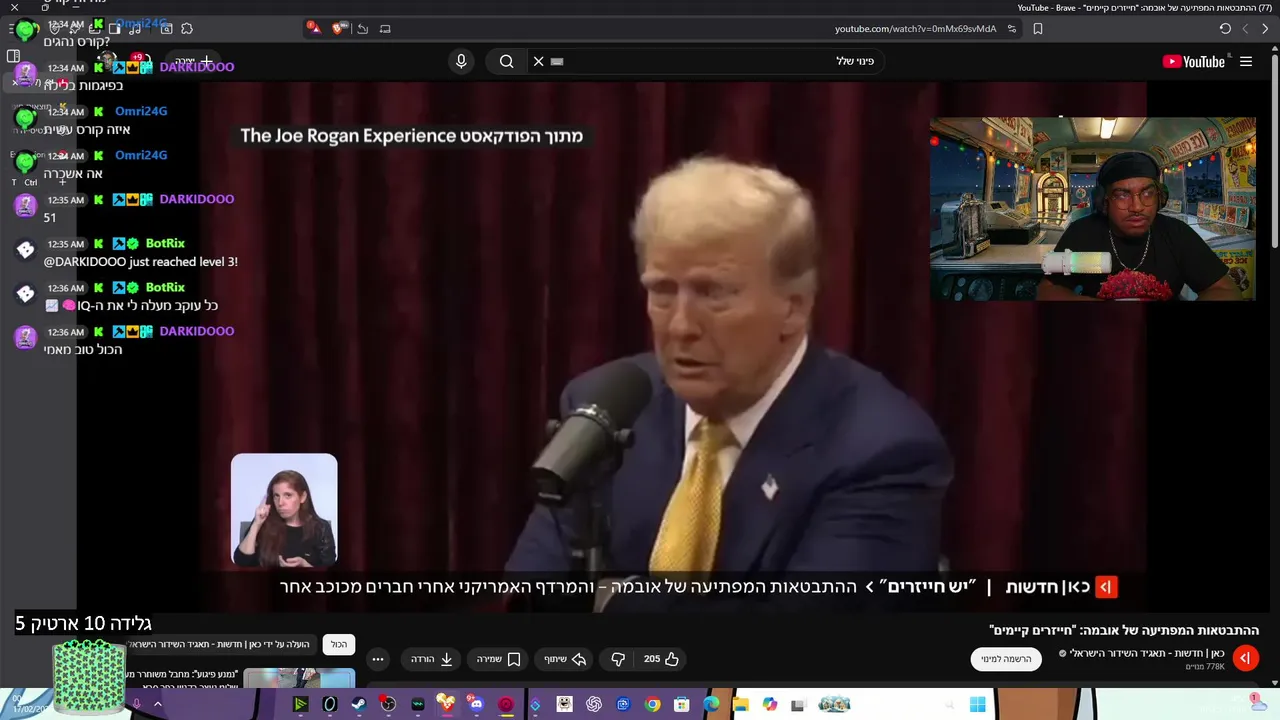
Task: Clear the search box with the X
Action: 538,61
